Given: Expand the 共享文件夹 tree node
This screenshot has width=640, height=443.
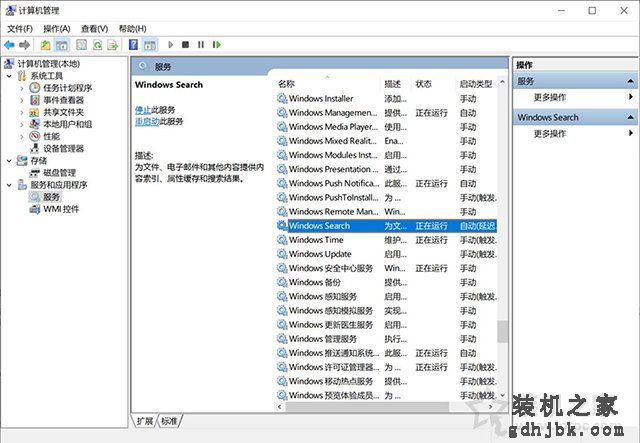Looking at the screenshot, I should 22,112.
